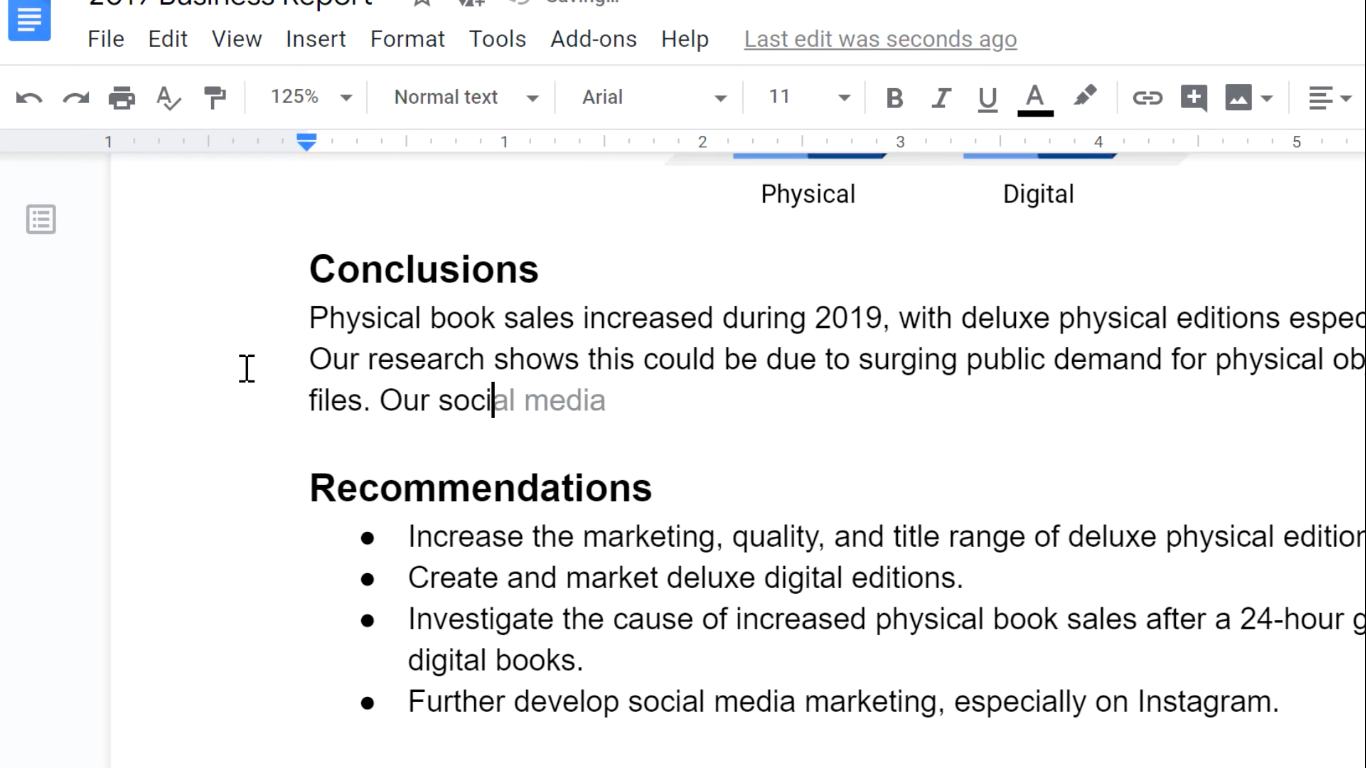This screenshot has width=1366, height=768.
Task: Insert a link using chain icon
Action: pyautogui.click(x=1147, y=98)
